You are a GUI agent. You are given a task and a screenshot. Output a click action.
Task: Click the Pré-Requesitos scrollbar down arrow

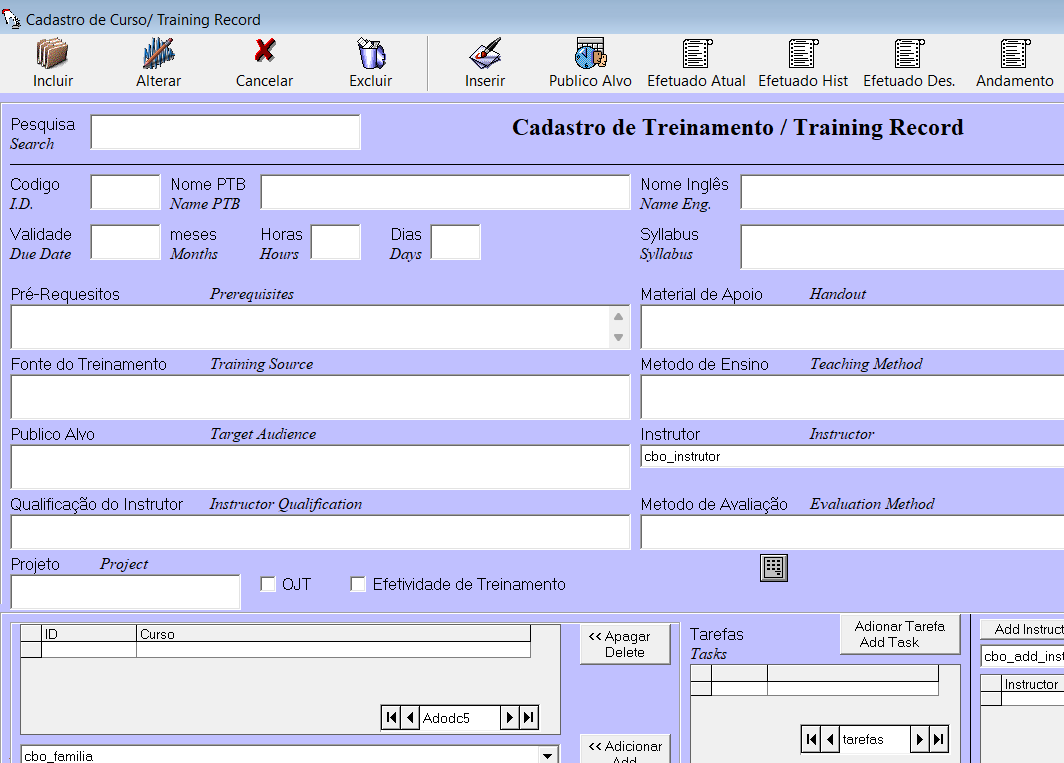[x=619, y=338]
